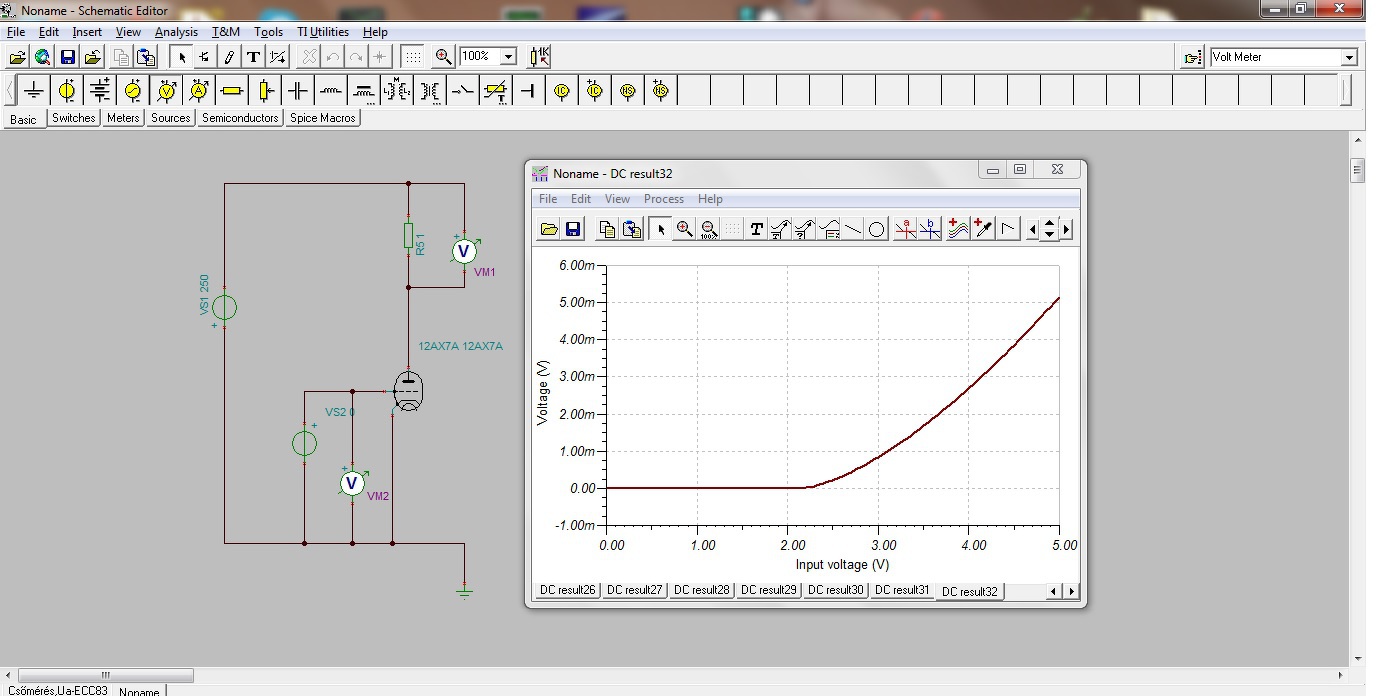Select the ammeter component

pyautogui.click(x=199, y=91)
